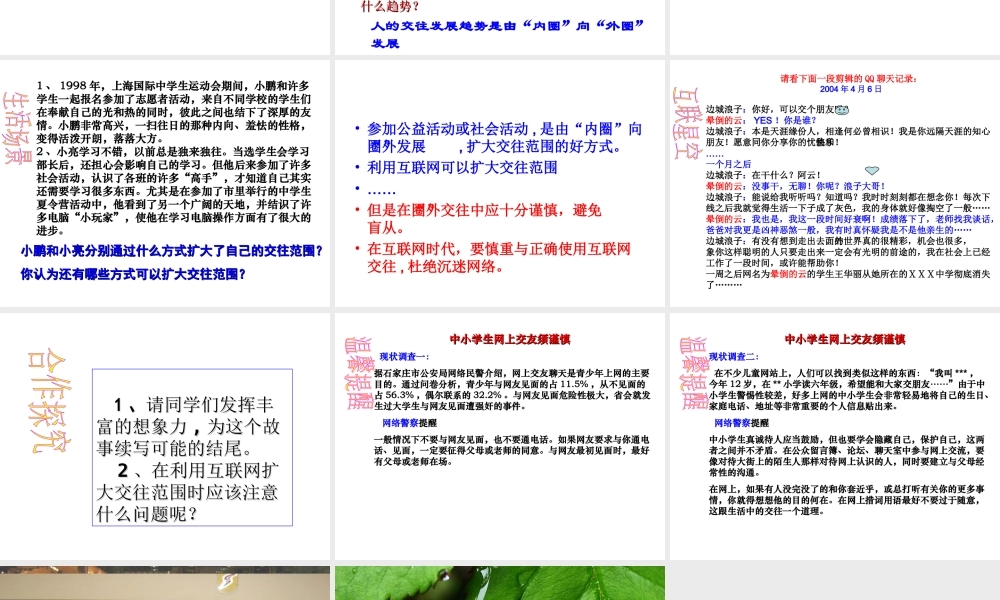Select the 互联星空 QQ chat record slide

(835, 183)
